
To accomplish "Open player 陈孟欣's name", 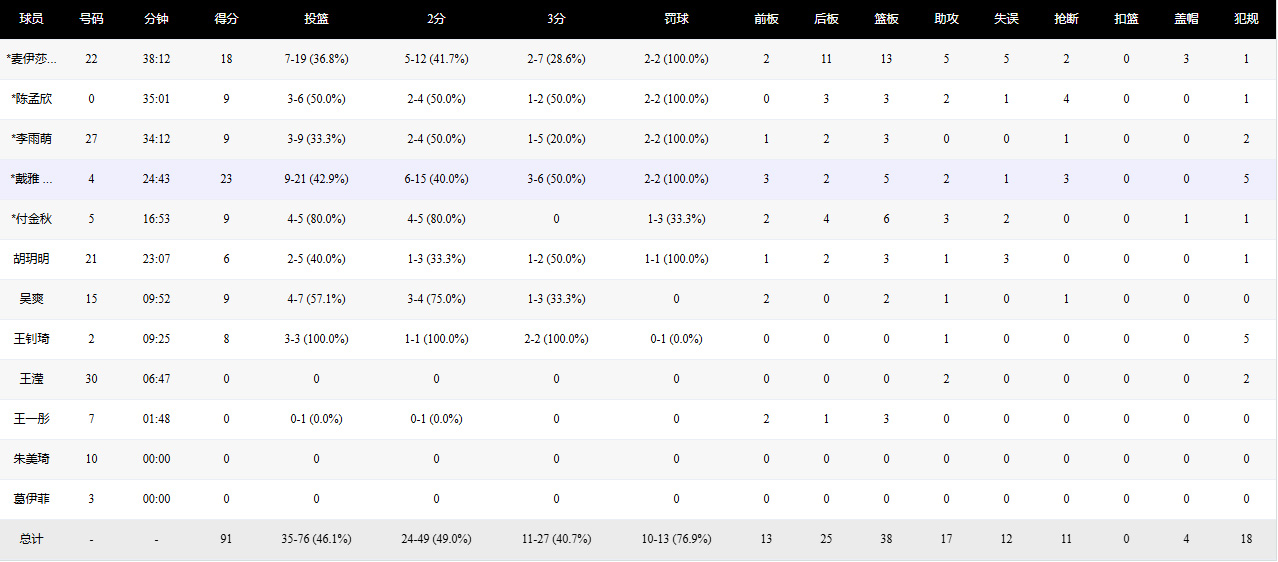I will (x=31, y=99).
